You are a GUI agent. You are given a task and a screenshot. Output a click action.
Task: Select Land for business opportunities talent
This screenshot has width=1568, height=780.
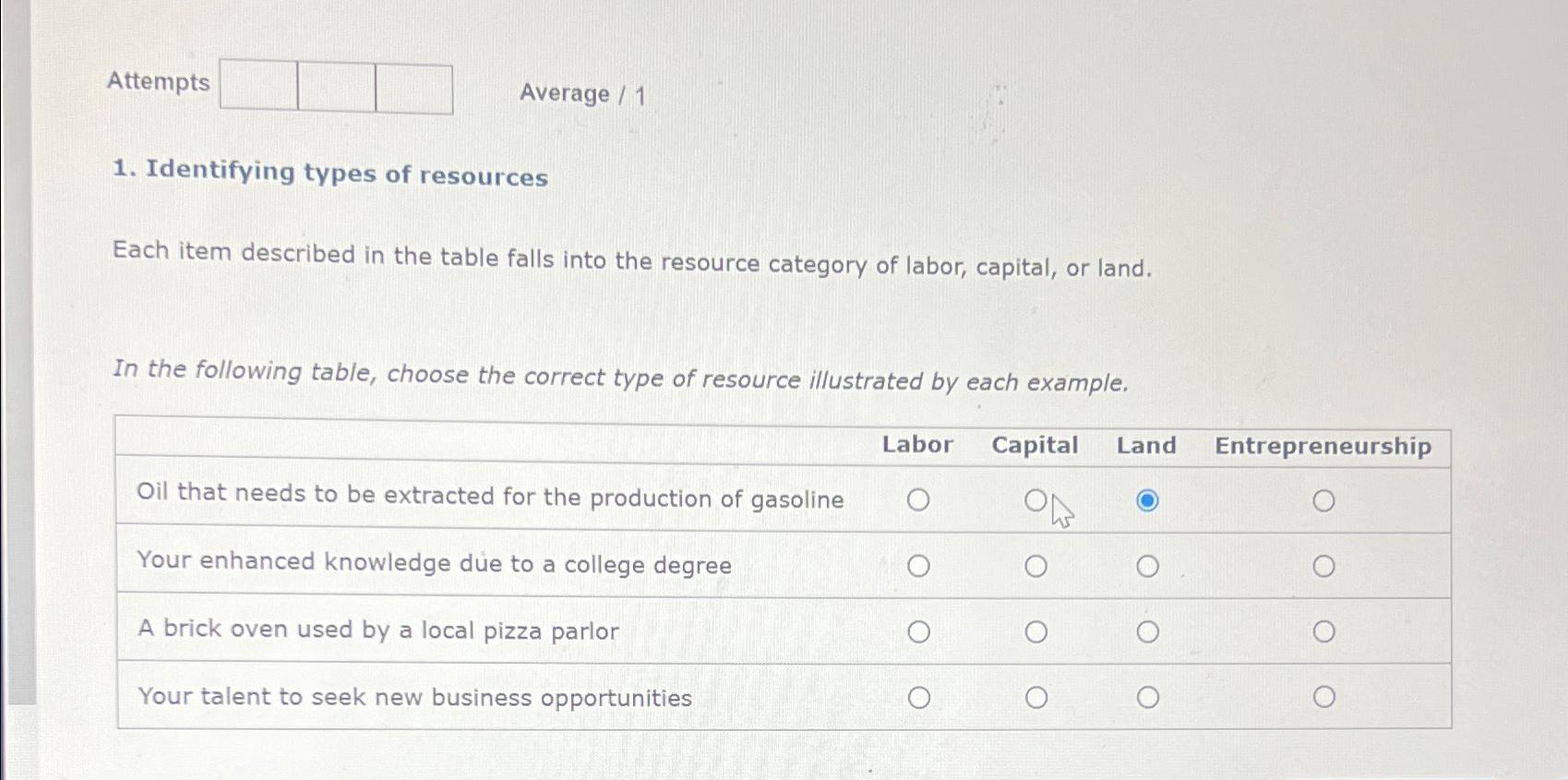tap(1146, 696)
